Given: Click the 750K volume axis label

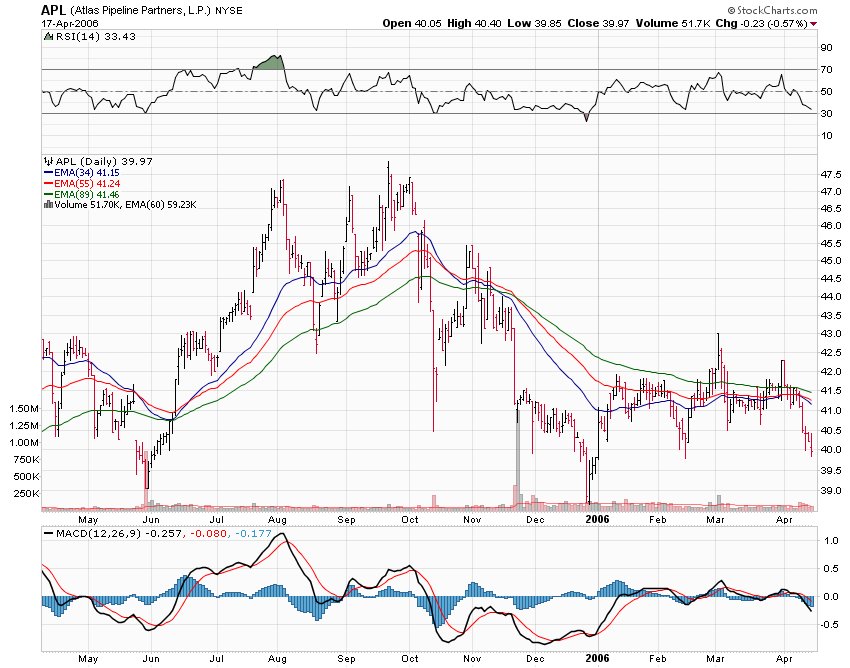Looking at the screenshot, I should click(x=27, y=460).
